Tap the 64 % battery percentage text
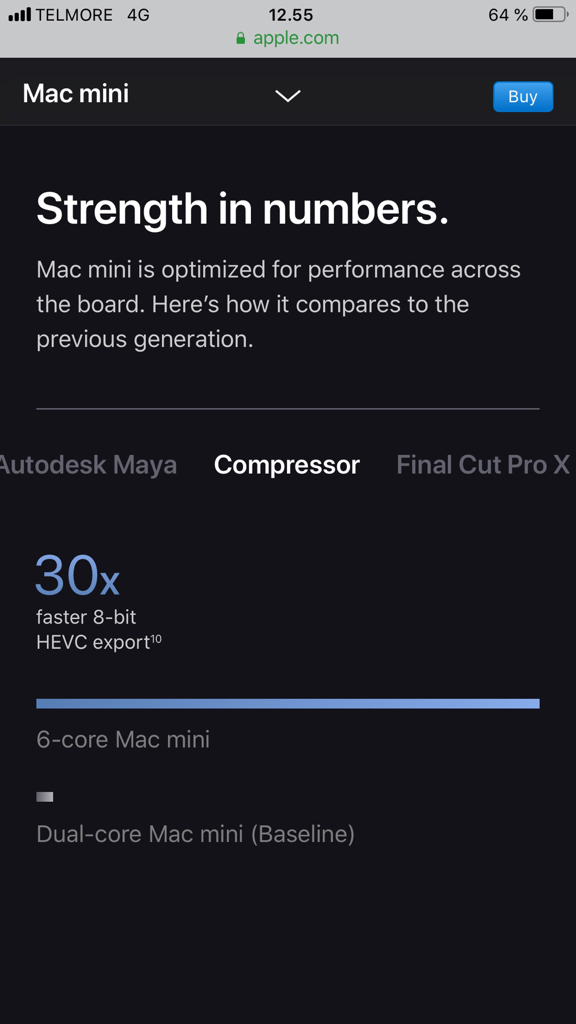 pos(508,14)
